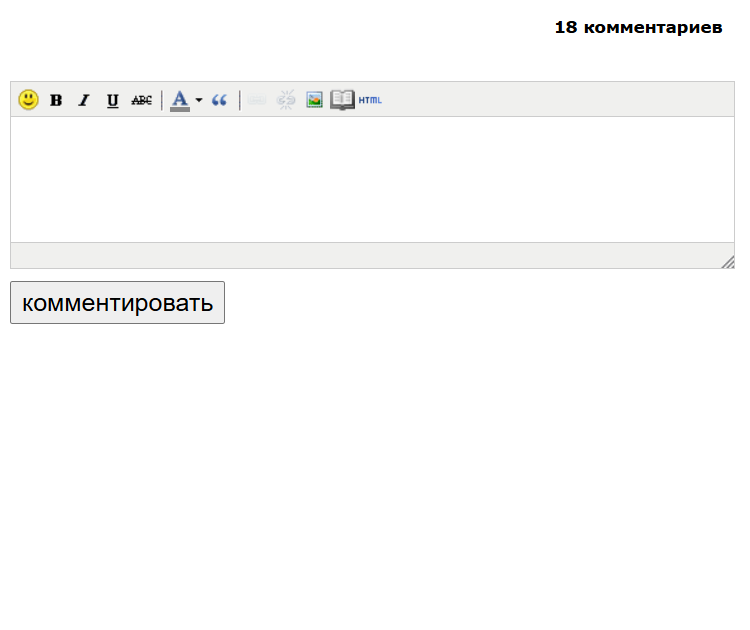Click the 18 комментариев heading

coord(639,27)
